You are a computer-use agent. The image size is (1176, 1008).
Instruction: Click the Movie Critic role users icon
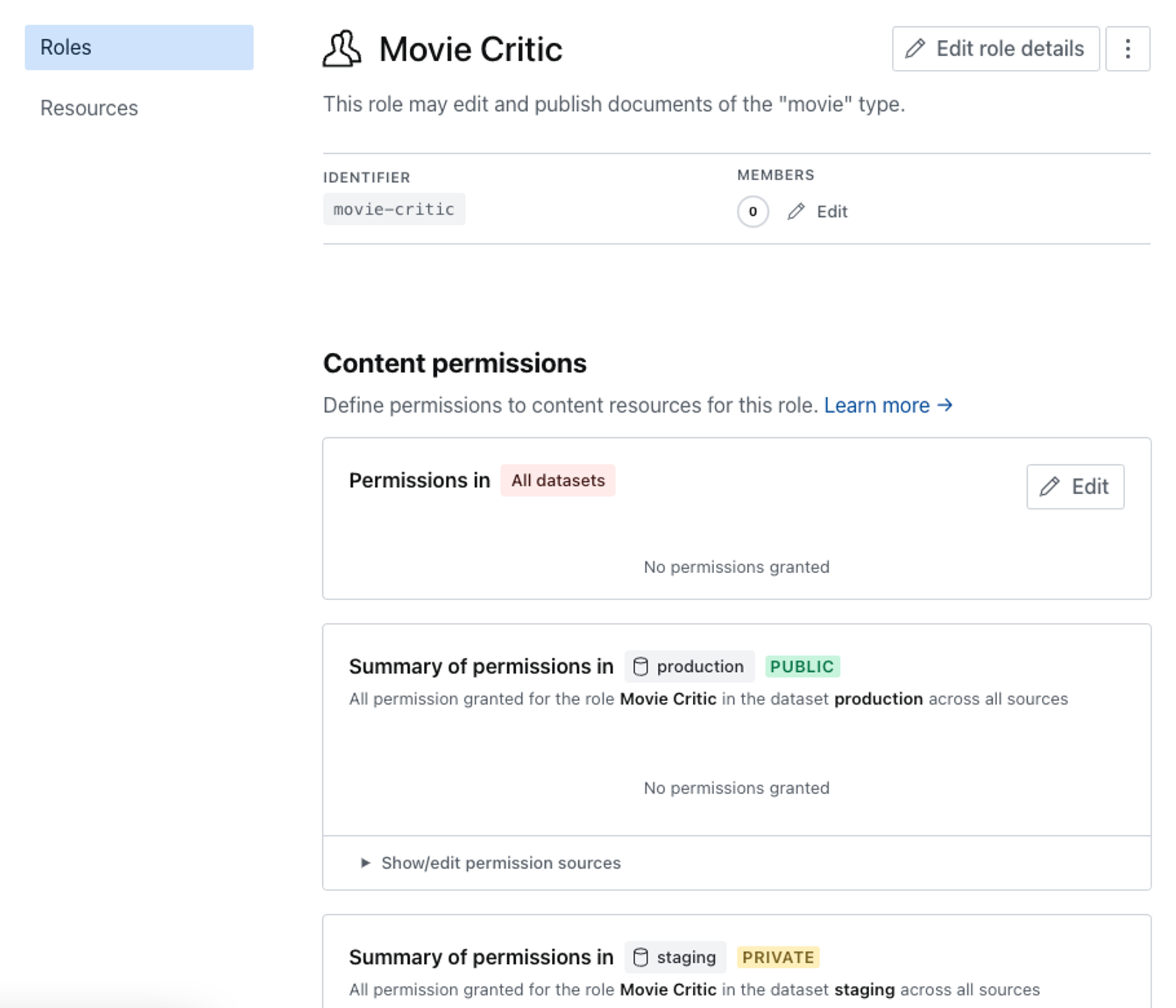point(342,48)
